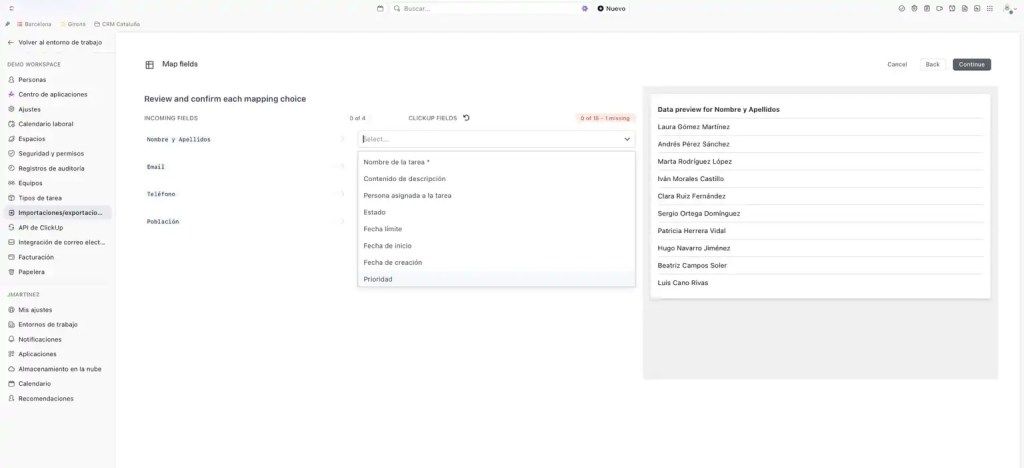This screenshot has width=1024, height=468.
Task: Click the Personas icon in the sidebar
Action: 11,80
